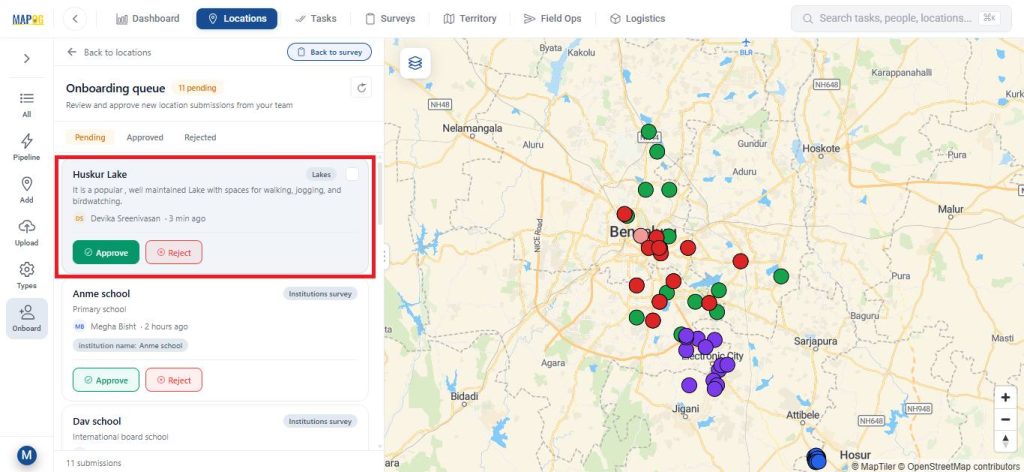
Task: Click the 11 pending badge
Action: (197, 87)
